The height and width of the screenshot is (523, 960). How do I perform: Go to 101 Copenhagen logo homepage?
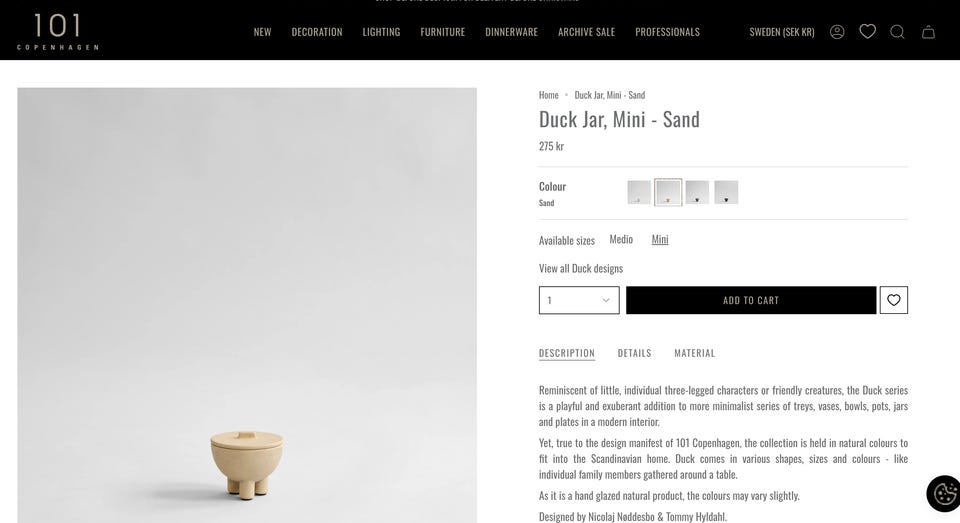point(58,31)
